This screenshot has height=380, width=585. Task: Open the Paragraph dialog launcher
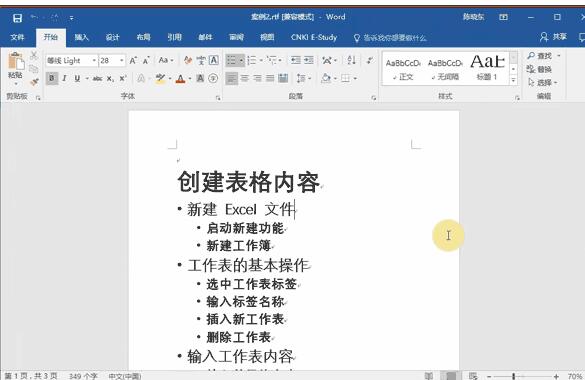pos(373,98)
